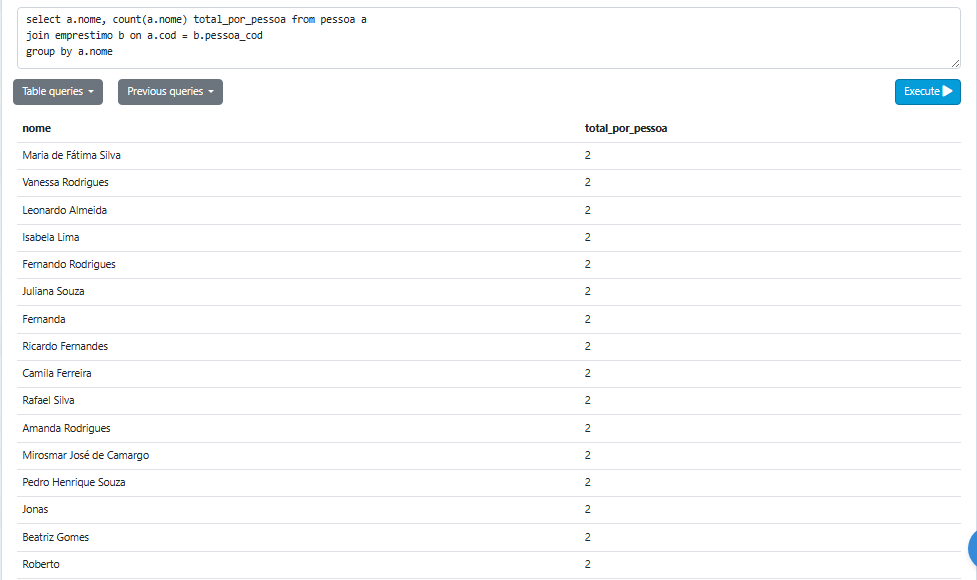This screenshot has height=580, width=977.
Task: Open the Previous queries dropdown
Action: (x=170, y=92)
